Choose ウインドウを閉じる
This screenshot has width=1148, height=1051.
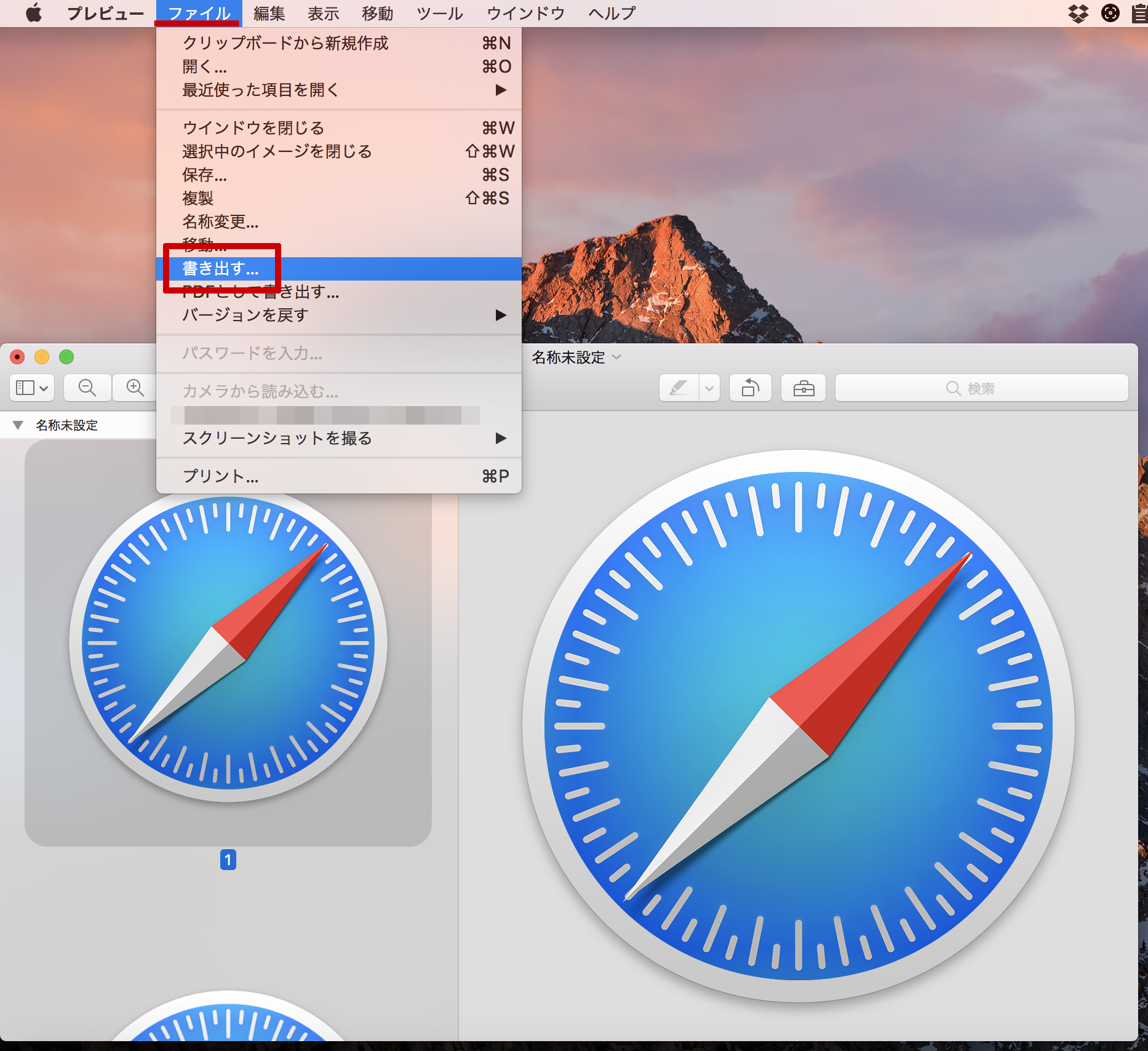pos(339,128)
